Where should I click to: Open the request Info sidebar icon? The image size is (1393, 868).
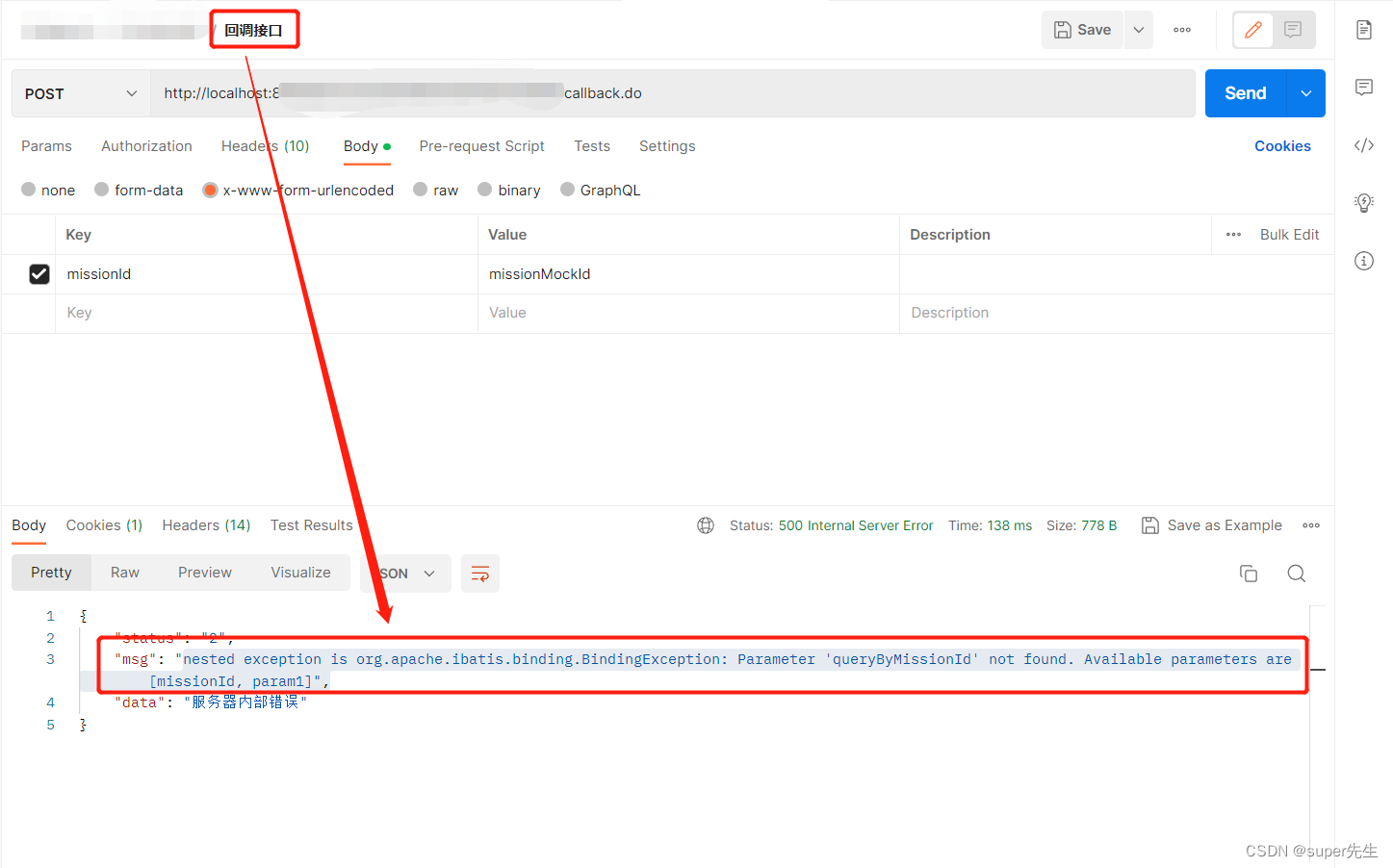(1363, 261)
